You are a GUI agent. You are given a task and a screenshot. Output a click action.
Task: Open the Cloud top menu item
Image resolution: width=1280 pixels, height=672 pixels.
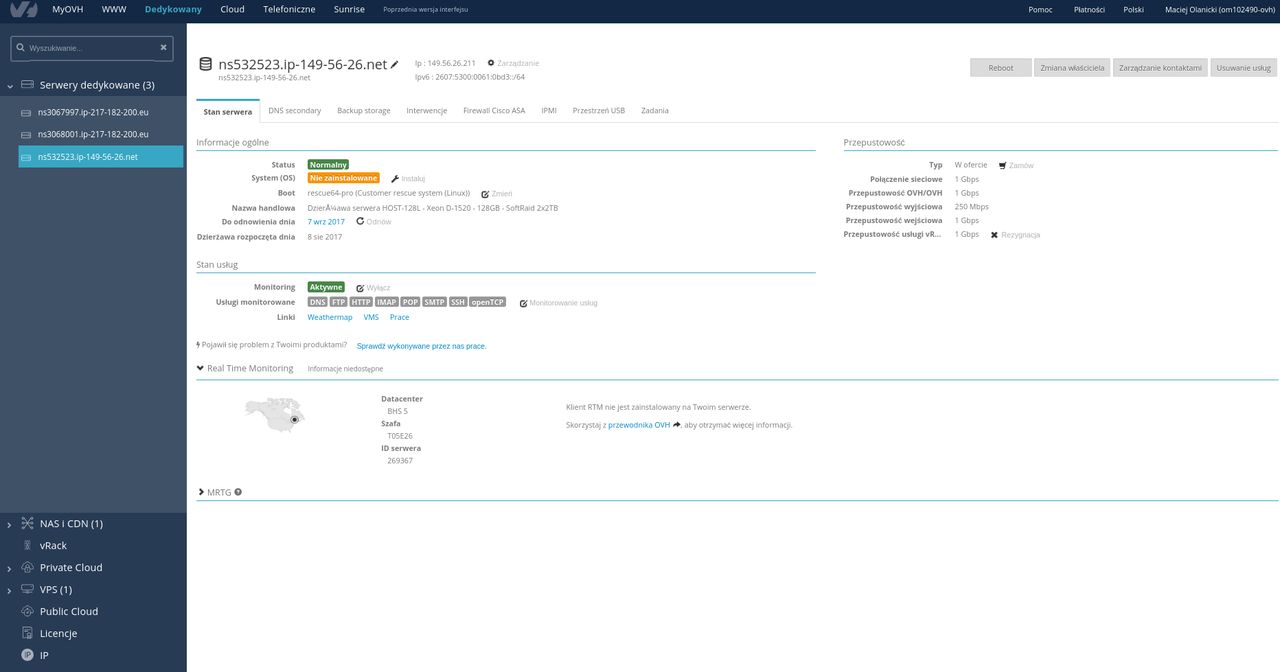(x=232, y=9)
